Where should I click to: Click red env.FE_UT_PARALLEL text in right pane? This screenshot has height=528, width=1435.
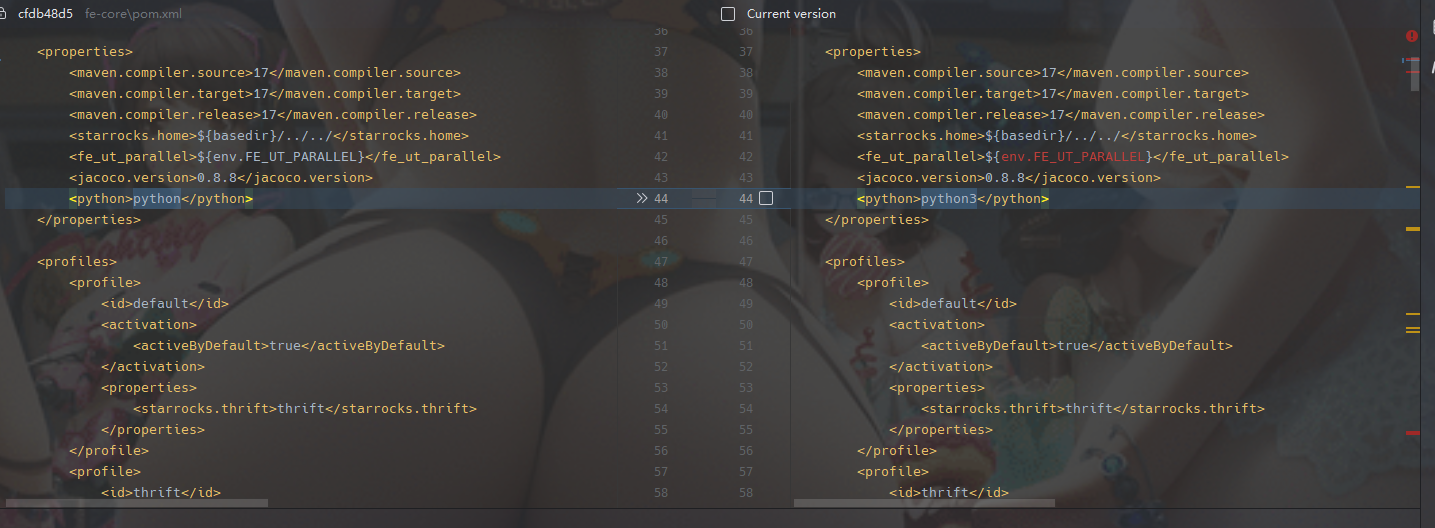[1072, 157]
